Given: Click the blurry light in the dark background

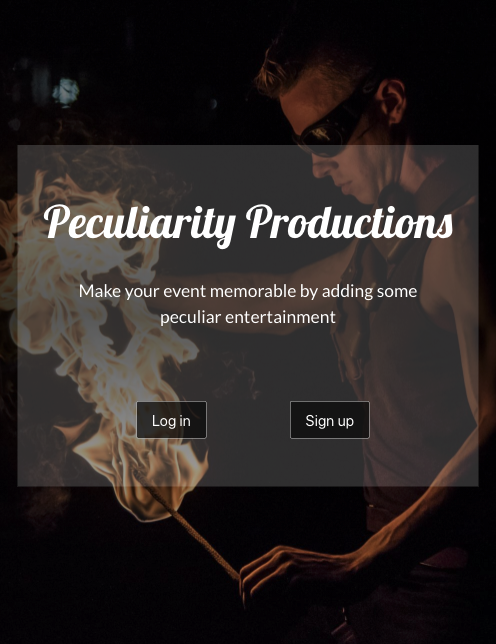Looking at the screenshot, I should click(66, 91).
